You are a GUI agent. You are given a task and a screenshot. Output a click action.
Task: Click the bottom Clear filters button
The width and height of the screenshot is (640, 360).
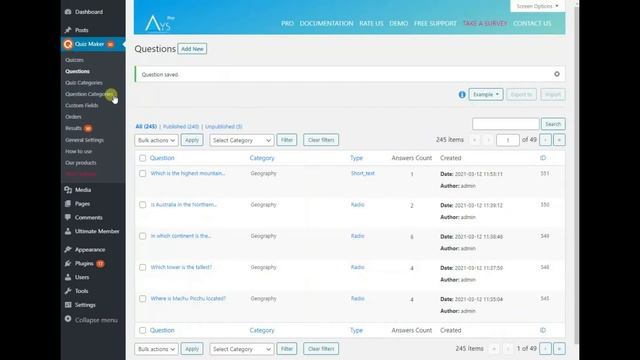tap(321, 349)
